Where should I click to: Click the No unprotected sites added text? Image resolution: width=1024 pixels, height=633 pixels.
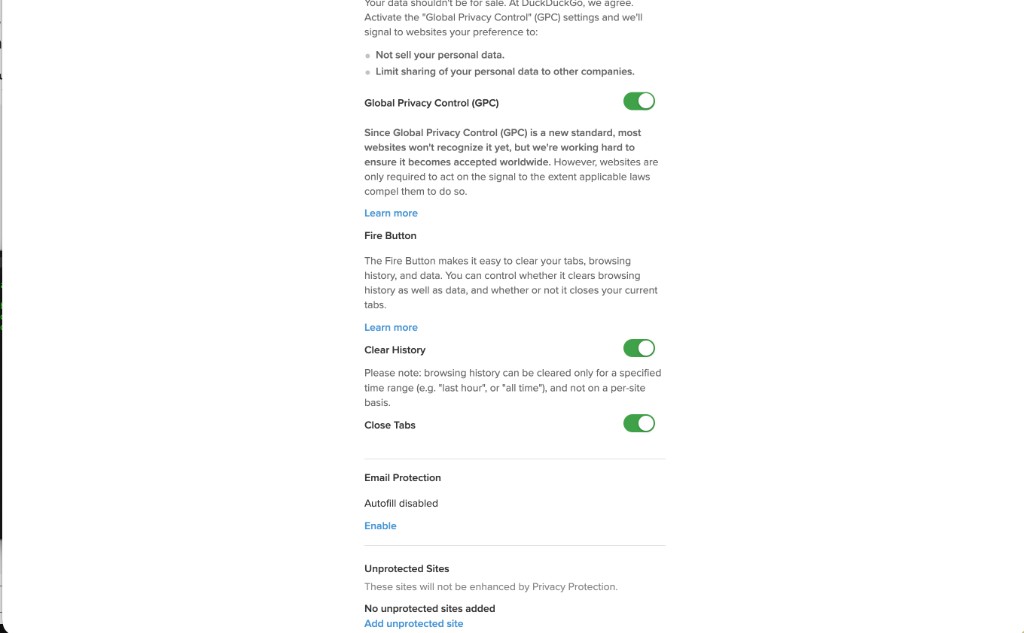pos(429,608)
